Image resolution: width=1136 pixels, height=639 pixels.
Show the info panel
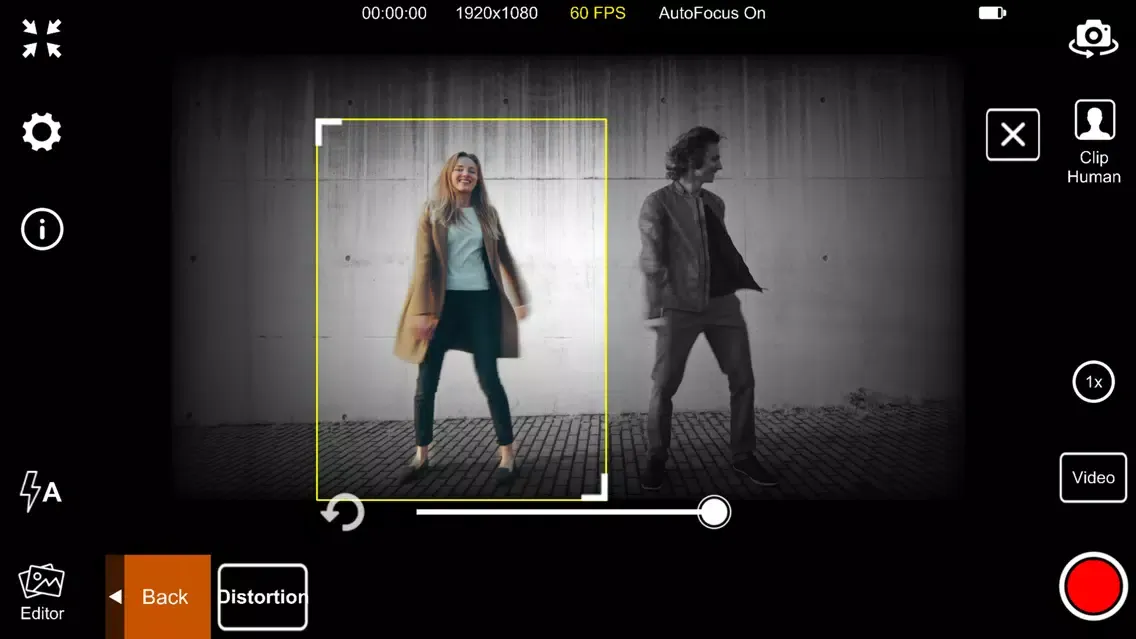click(x=42, y=229)
